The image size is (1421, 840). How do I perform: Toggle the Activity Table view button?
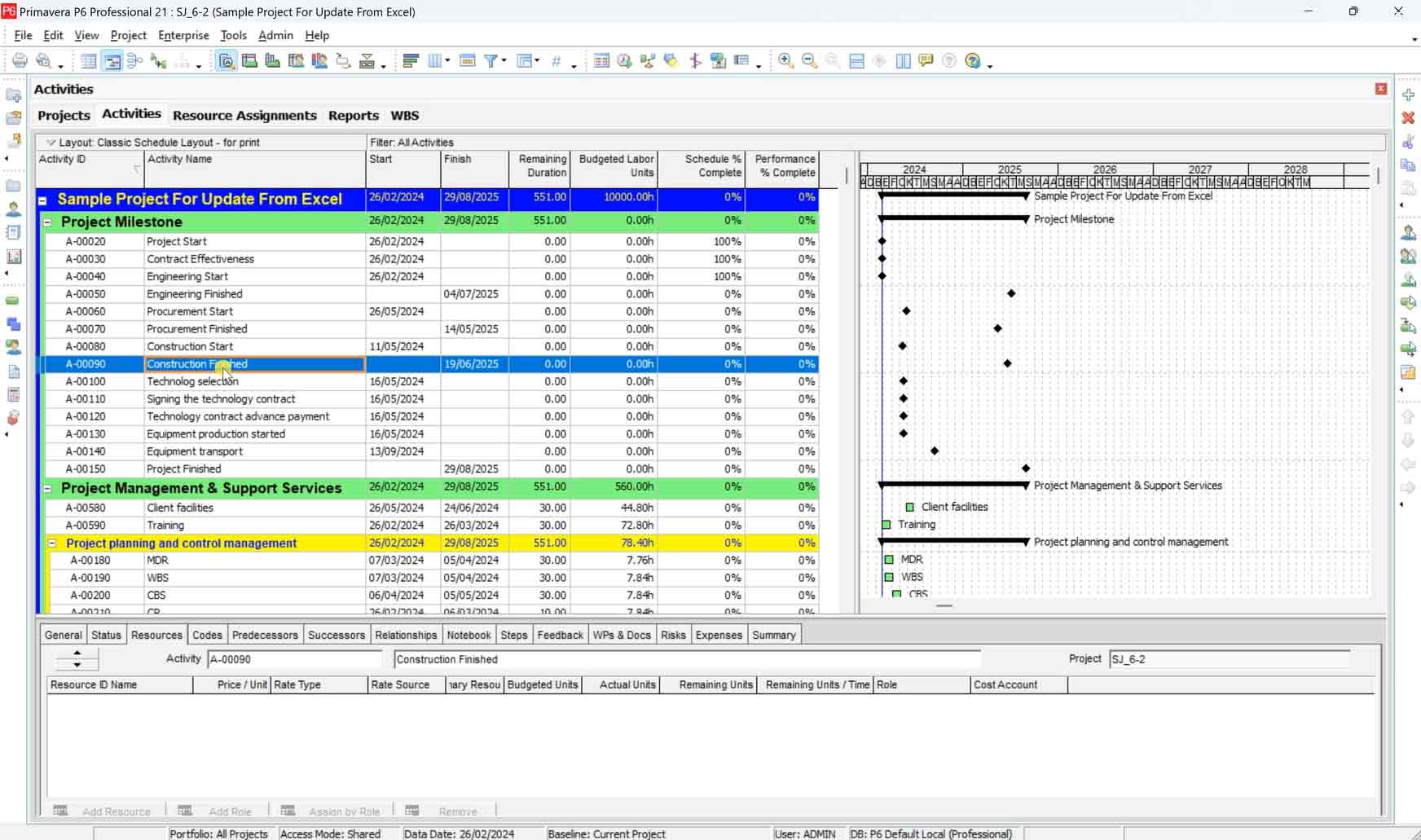pos(89,61)
